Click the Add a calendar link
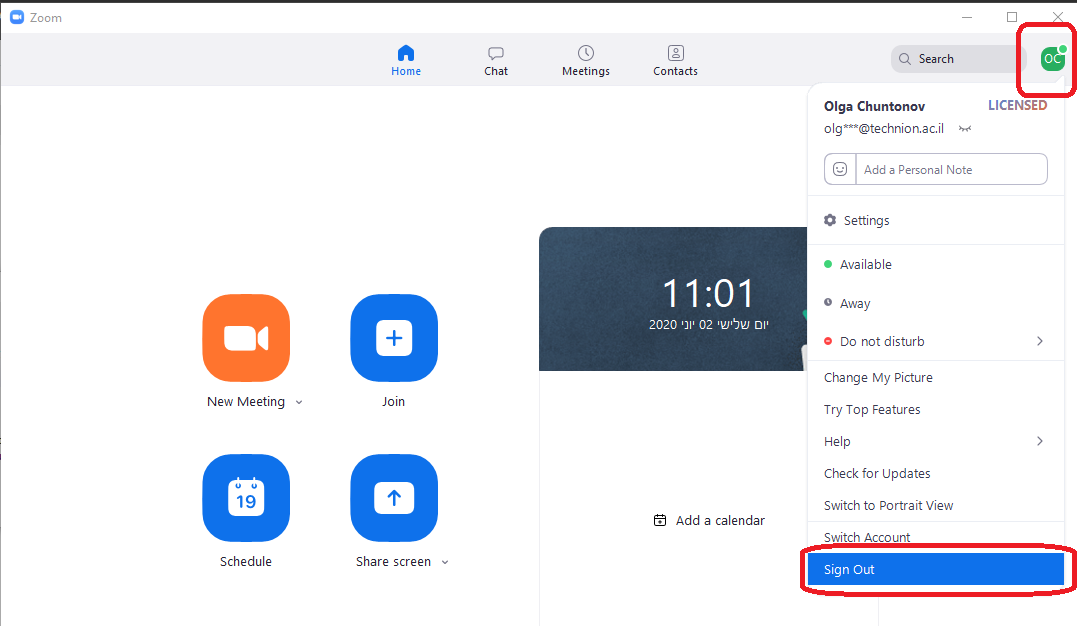The image size is (1077, 627). [x=709, y=521]
